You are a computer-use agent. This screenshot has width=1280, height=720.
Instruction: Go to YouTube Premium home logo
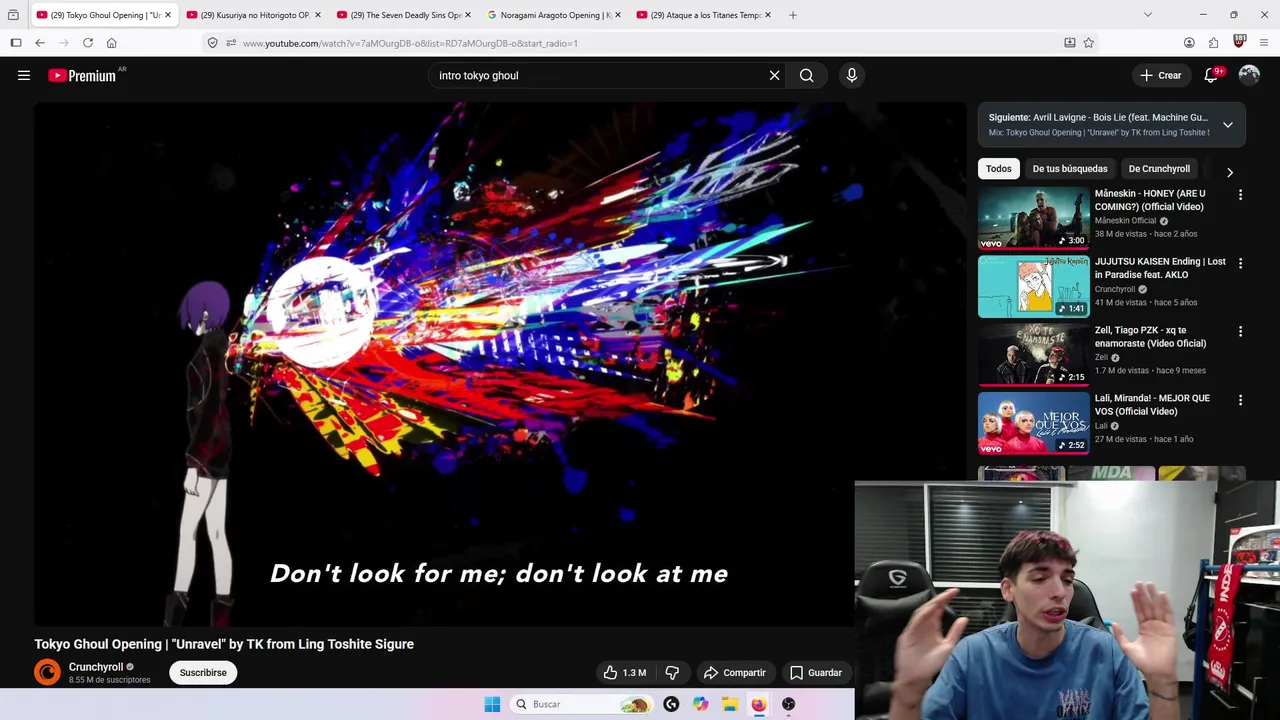[x=82, y=75]
